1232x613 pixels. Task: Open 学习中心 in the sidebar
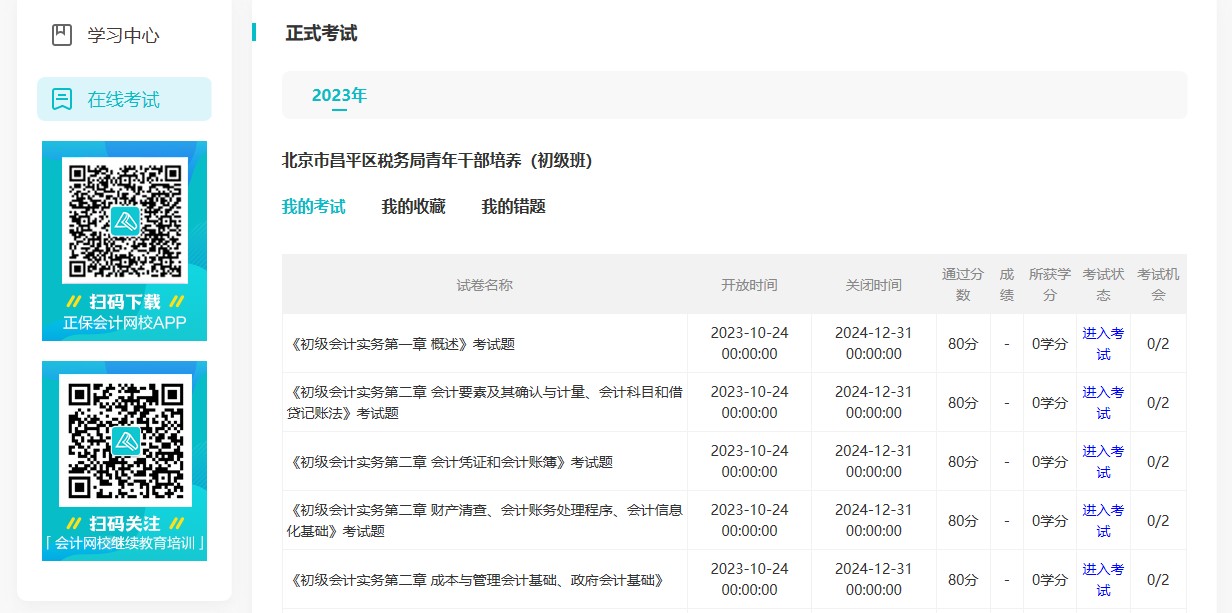point(123,35)
